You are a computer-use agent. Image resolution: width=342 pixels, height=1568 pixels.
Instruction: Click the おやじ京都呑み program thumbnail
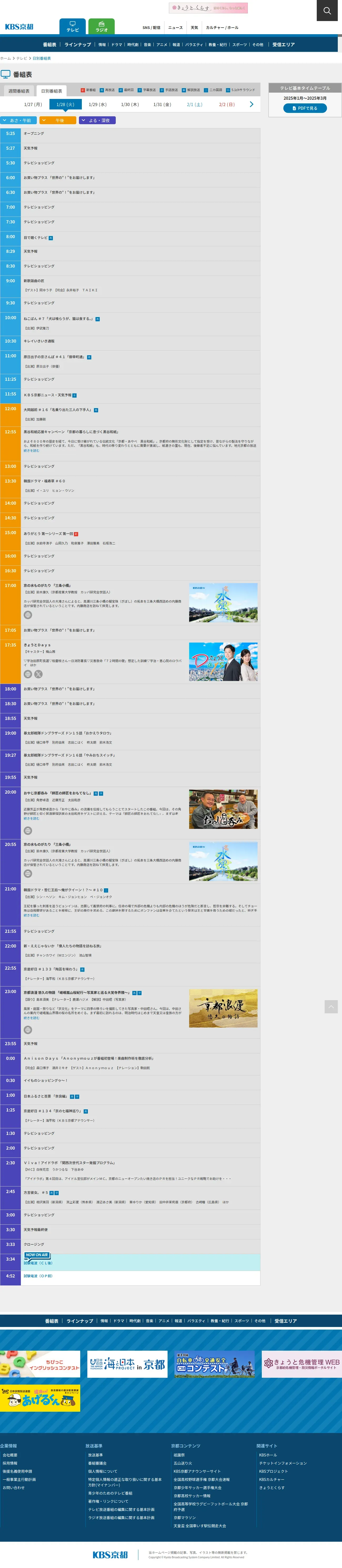[x=223, y=809]
